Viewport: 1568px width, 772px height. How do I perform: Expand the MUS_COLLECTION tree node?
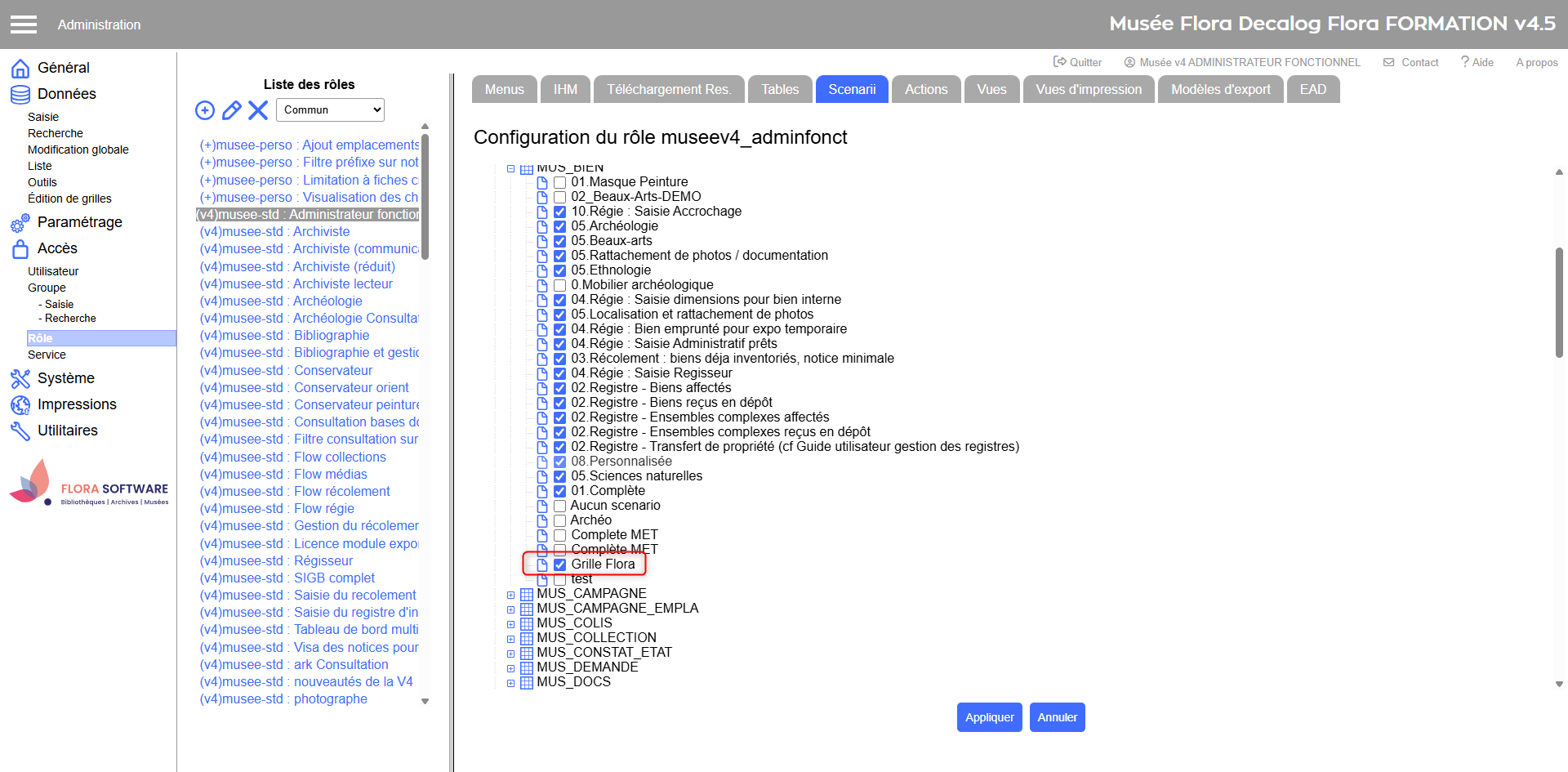coord(511,639)
